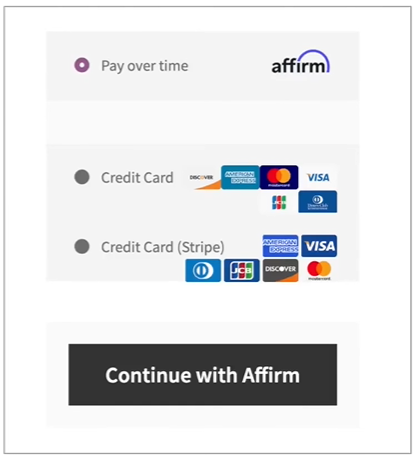Click the Discover icon beside Credit Card
Screen dimensions: 413x457
click(x=202, y=178)
